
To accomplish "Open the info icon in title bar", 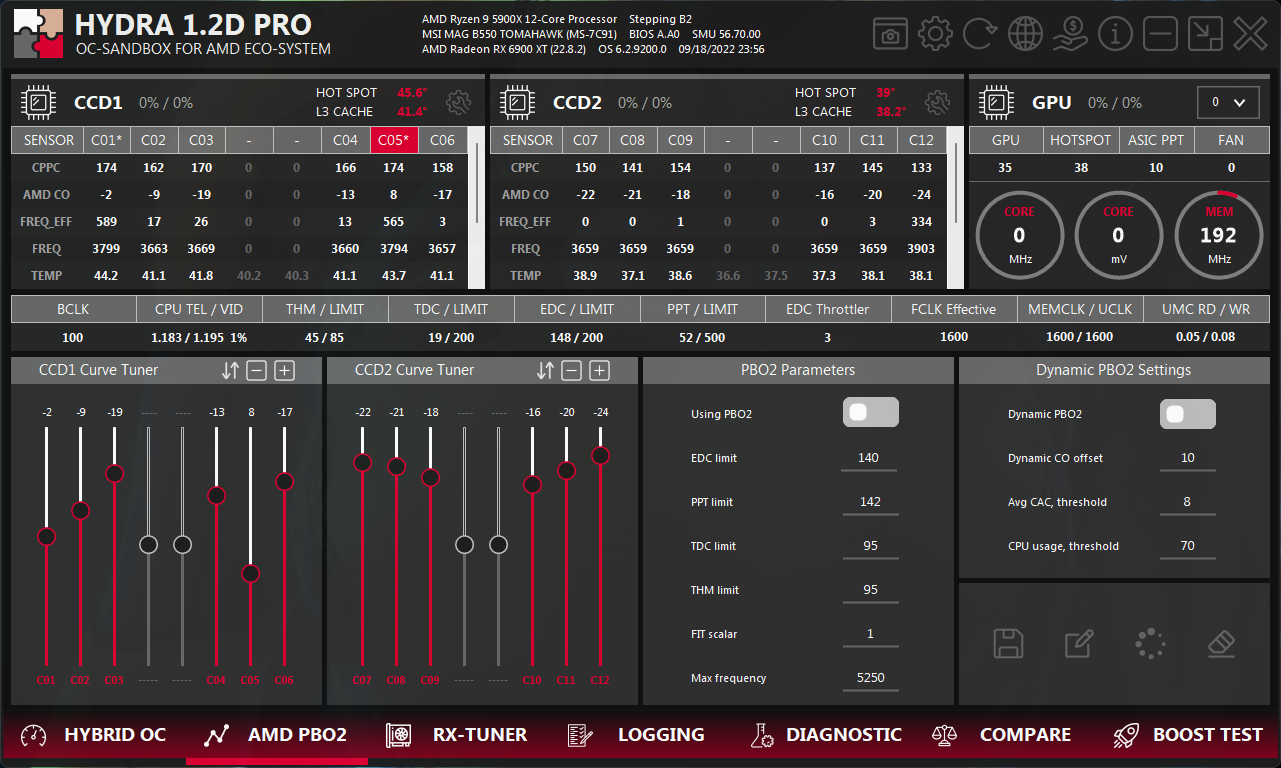I will point(1115,35).
